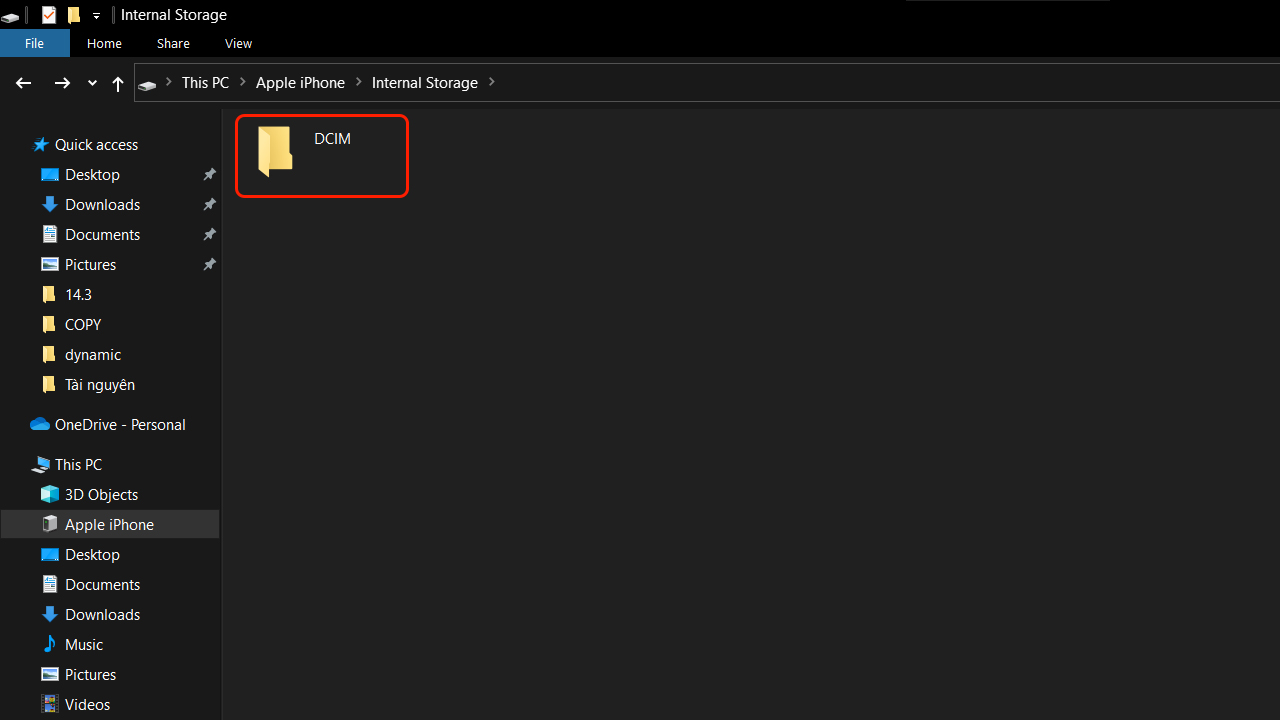Expand the breadcrumb chevron before This PC

[x=169, y=82]
